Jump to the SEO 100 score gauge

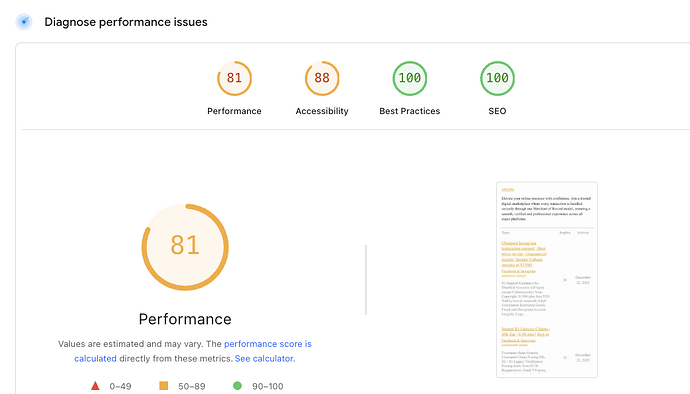point(497,78)
